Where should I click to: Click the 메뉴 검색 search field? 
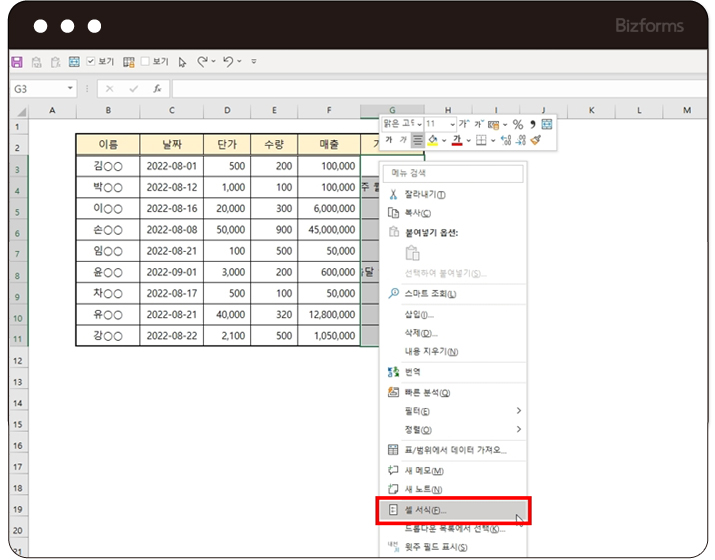[x=454, y=174]
